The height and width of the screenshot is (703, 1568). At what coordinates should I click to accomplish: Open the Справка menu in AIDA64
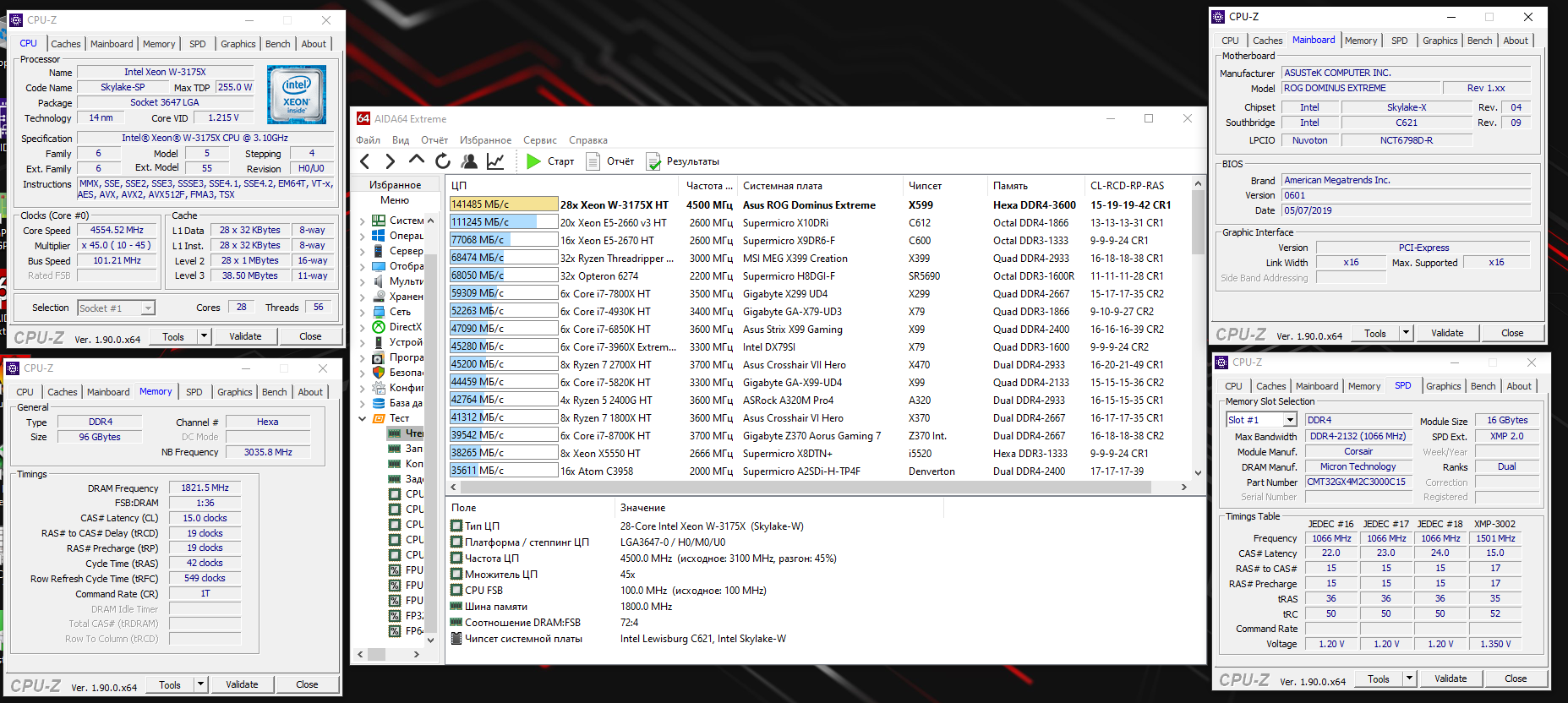[x=588, y=140]
